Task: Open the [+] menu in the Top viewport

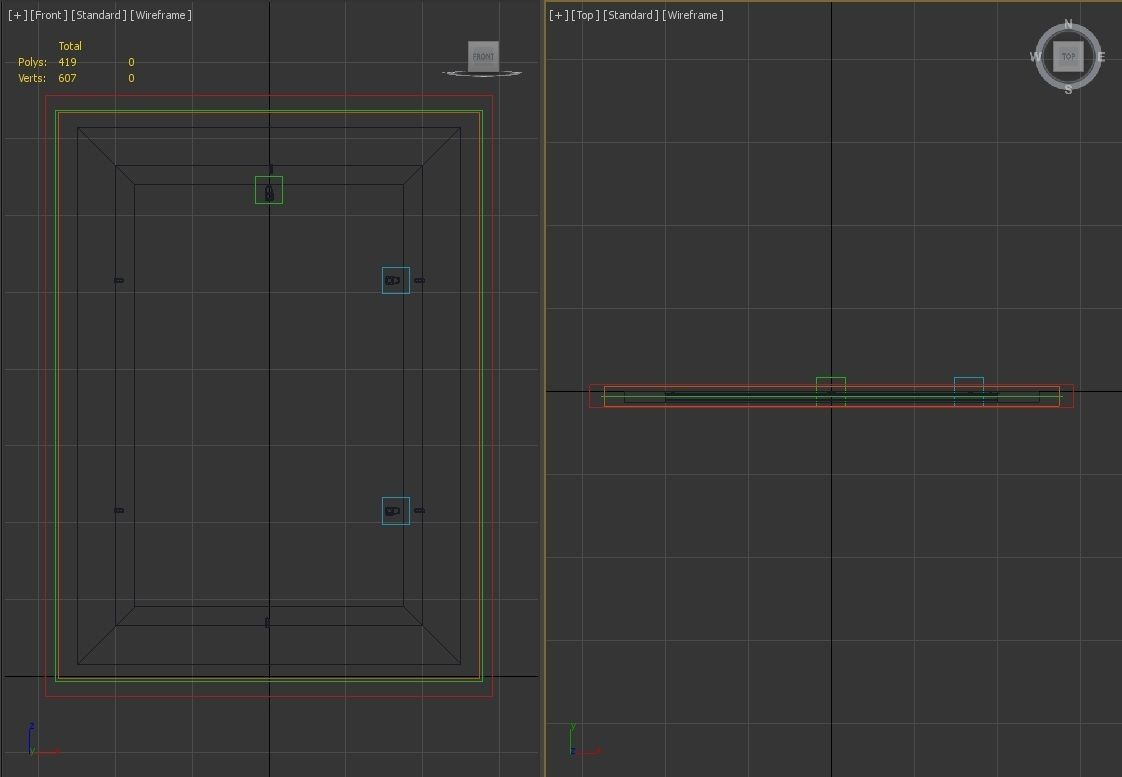Action: [559, 15]
